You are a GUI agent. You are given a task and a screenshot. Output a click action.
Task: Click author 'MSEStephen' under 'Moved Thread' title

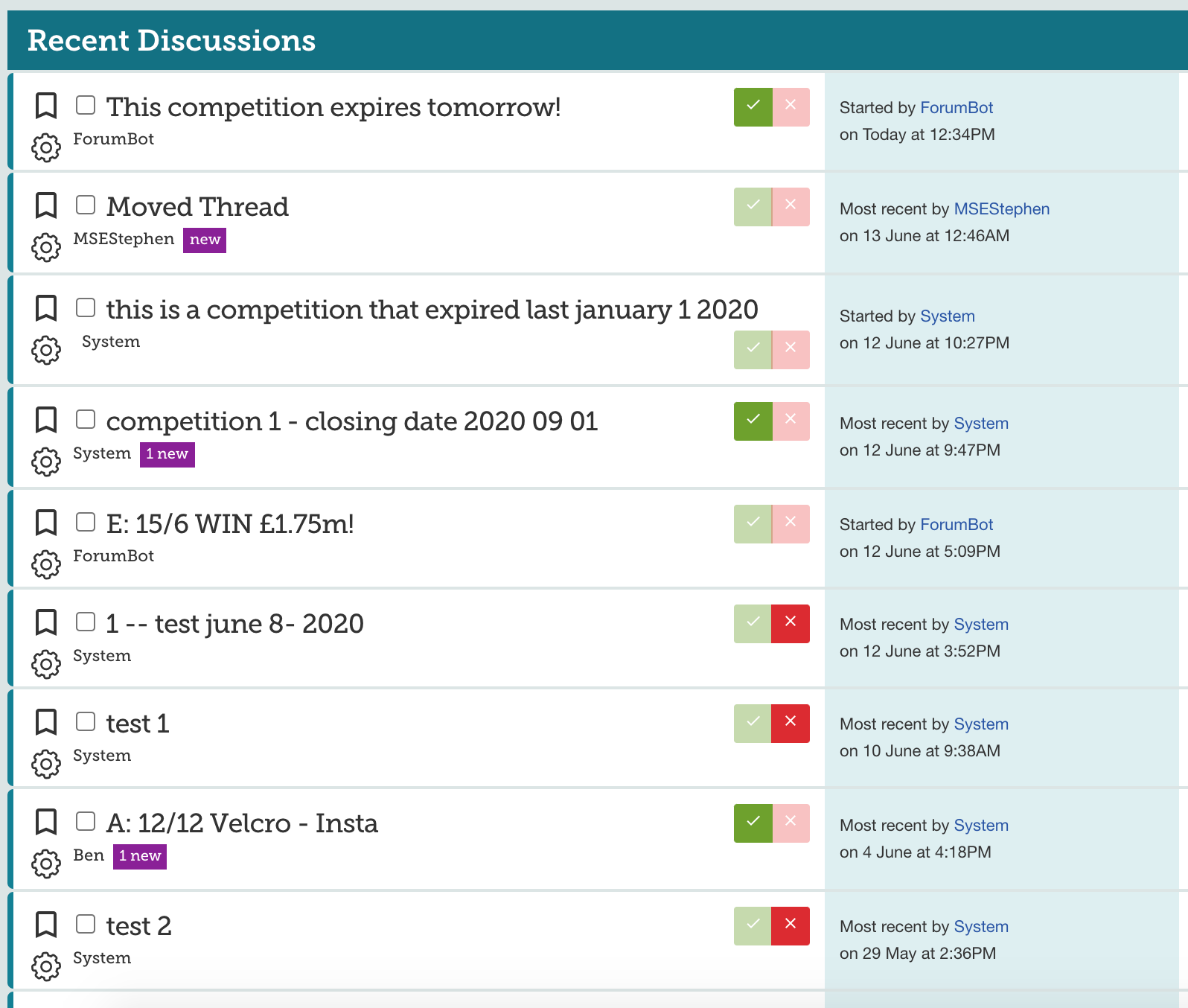tap(124, 239)
